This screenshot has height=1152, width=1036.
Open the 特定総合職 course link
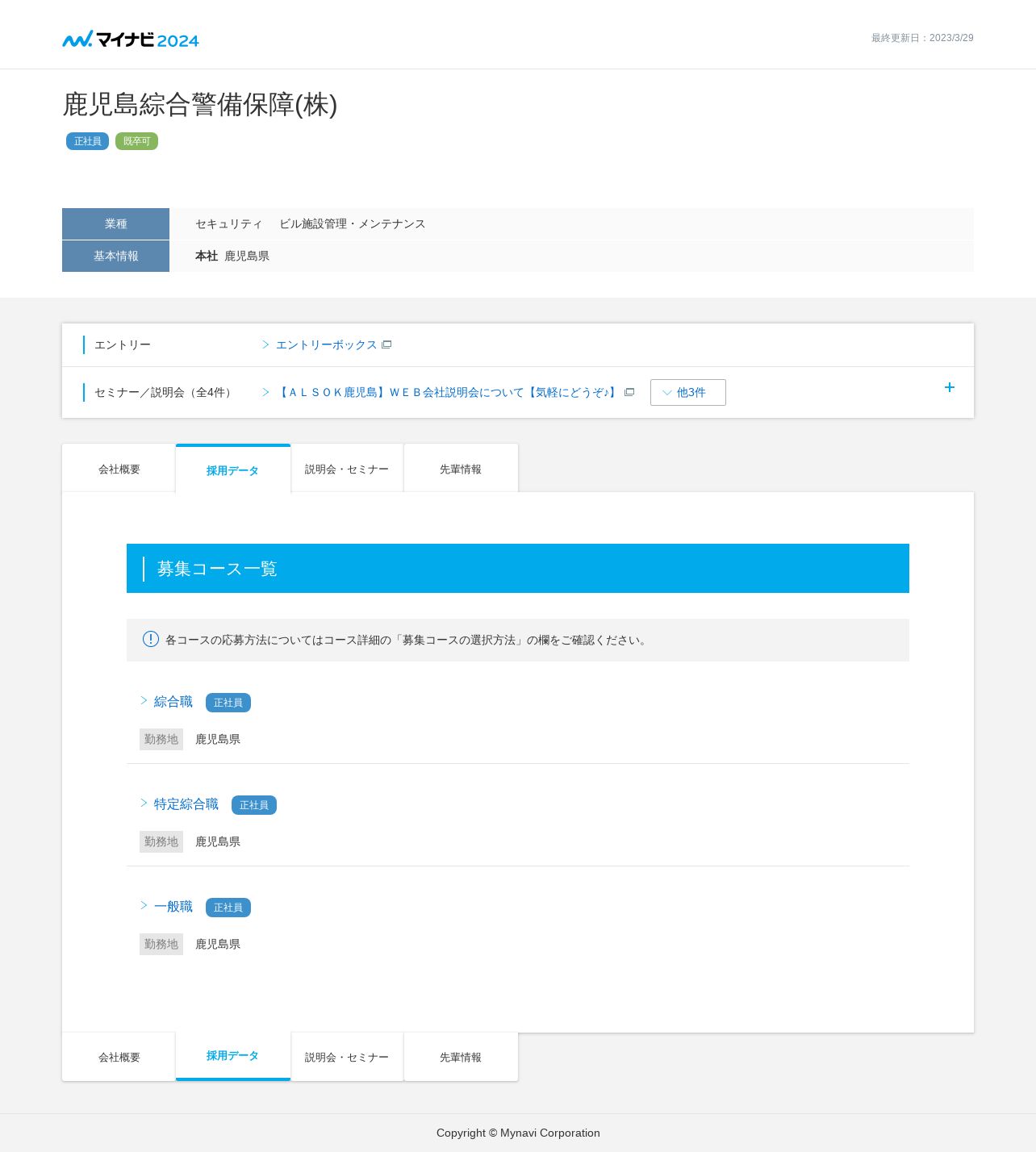[x=186, y=804]
